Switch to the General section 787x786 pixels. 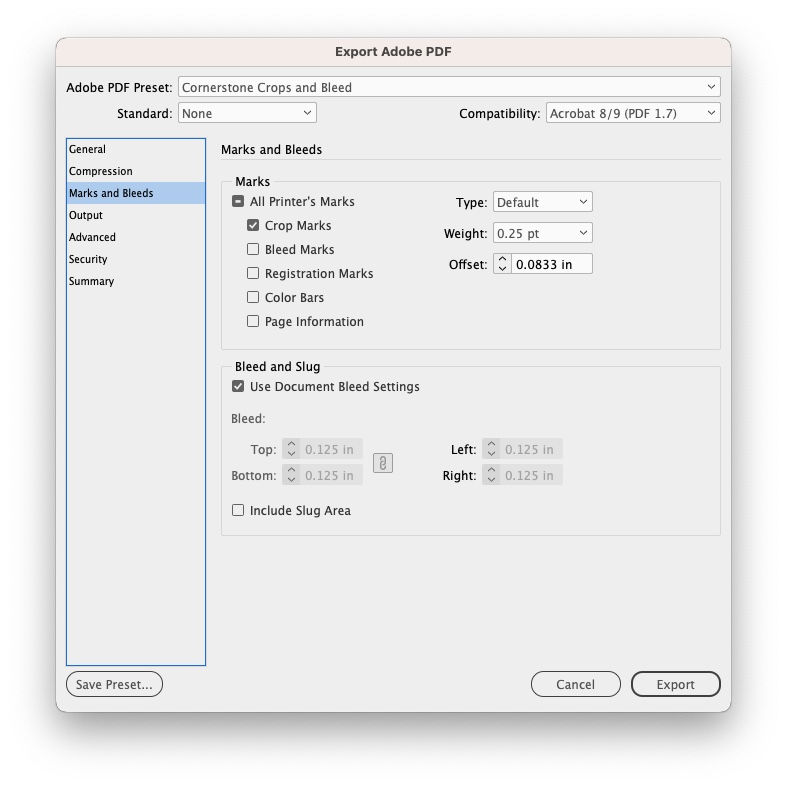click(88, 149)
